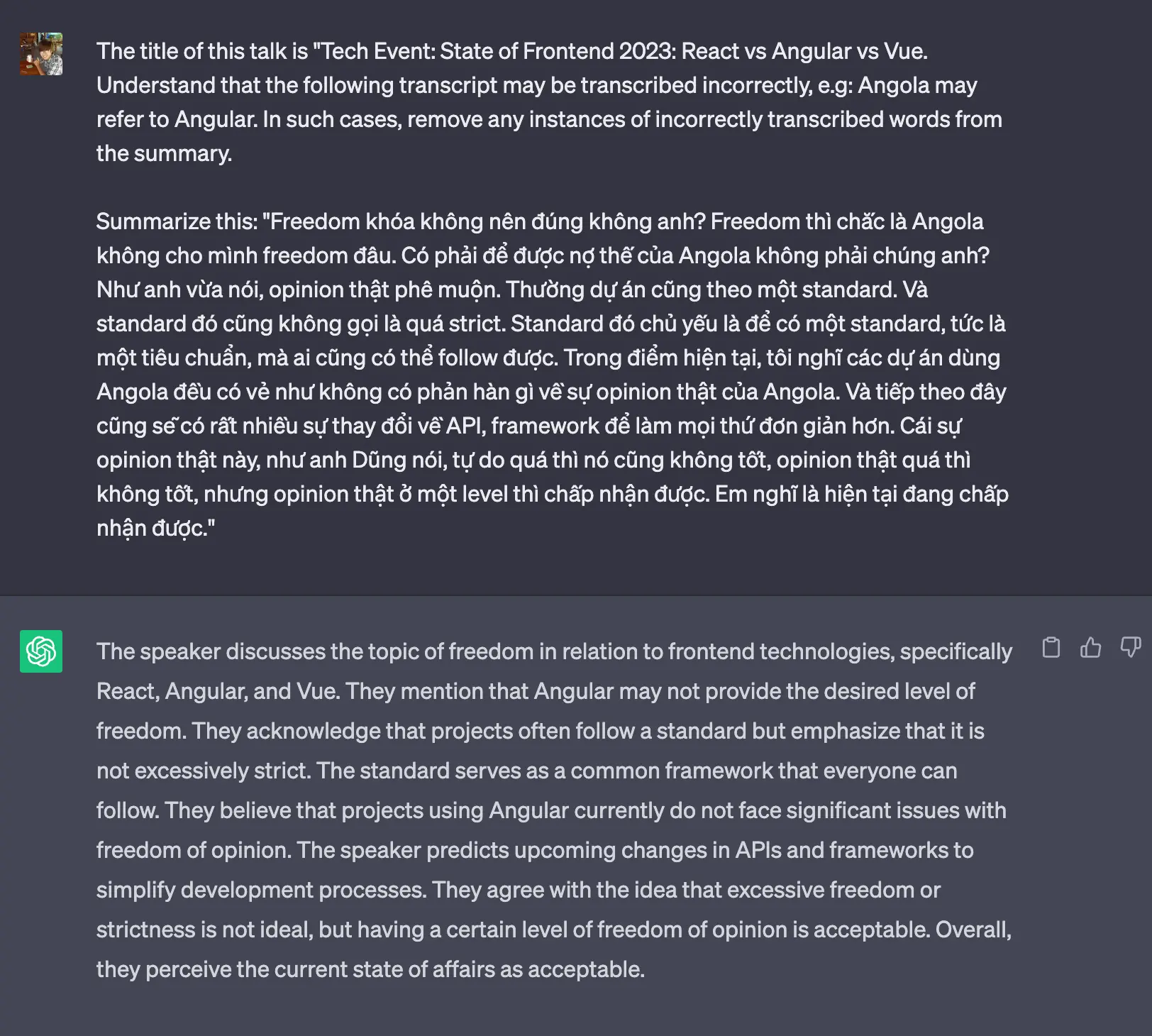The height and width of the screenshot is (1036, 1152).
Task: Click the line starting "The title of this talk"
Action: [x=512, y=51]
